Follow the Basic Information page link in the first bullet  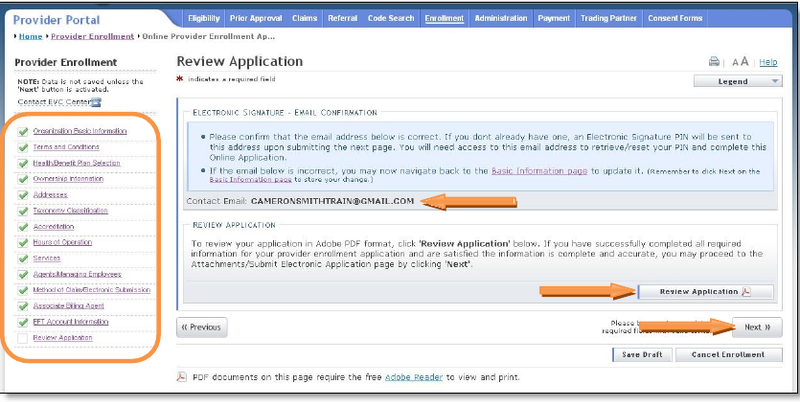click(x=539, y=171)
